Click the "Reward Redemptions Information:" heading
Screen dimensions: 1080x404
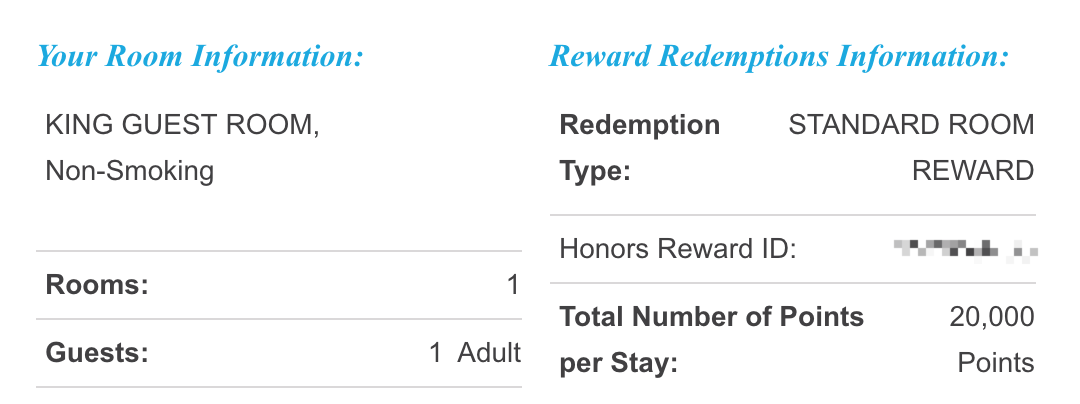(x=779, y=56)
